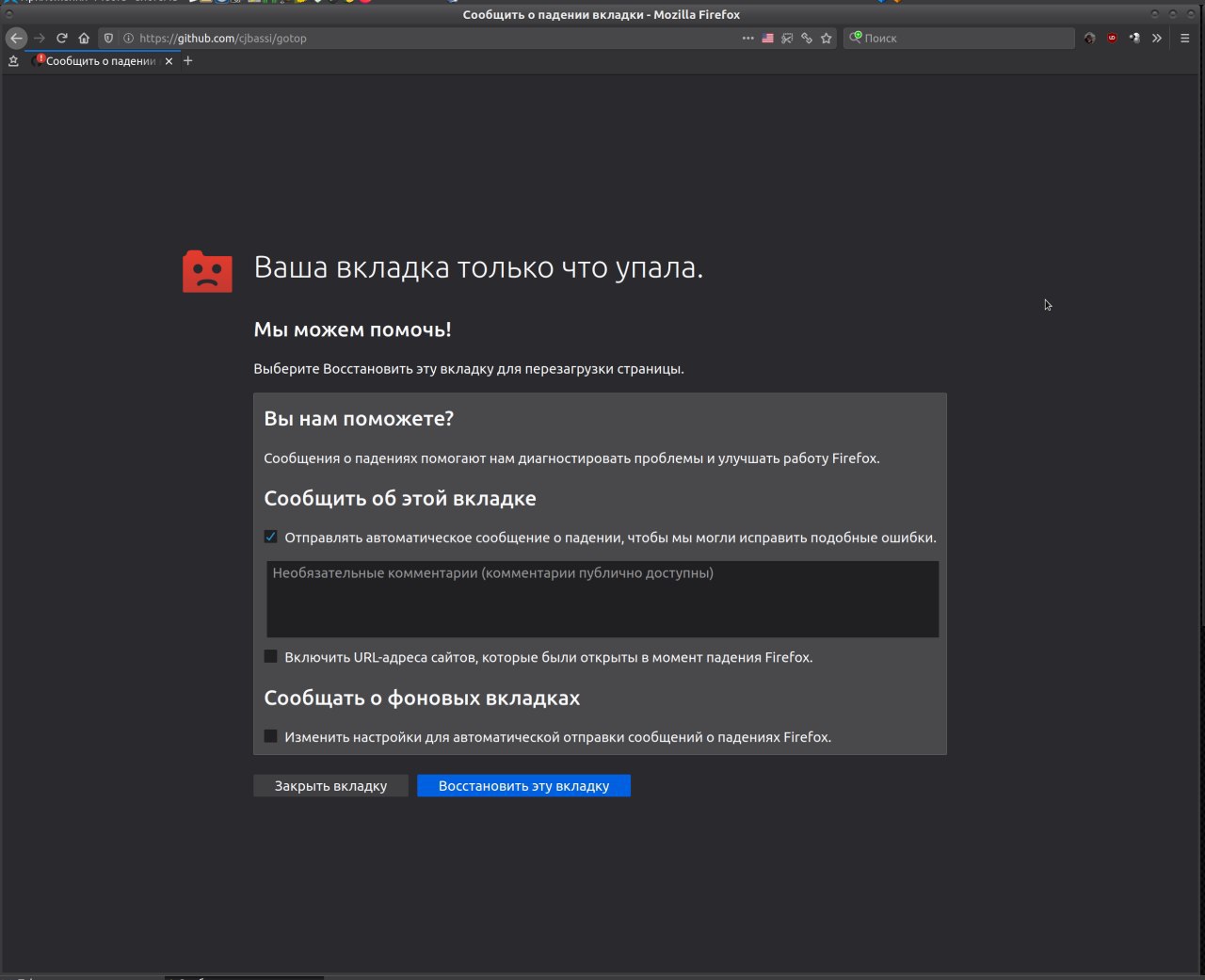The height and width of the screenshot is (980, 1205).
Task: Select the 'Сообщить о падении' tab
Action: (x=101, y=60)
